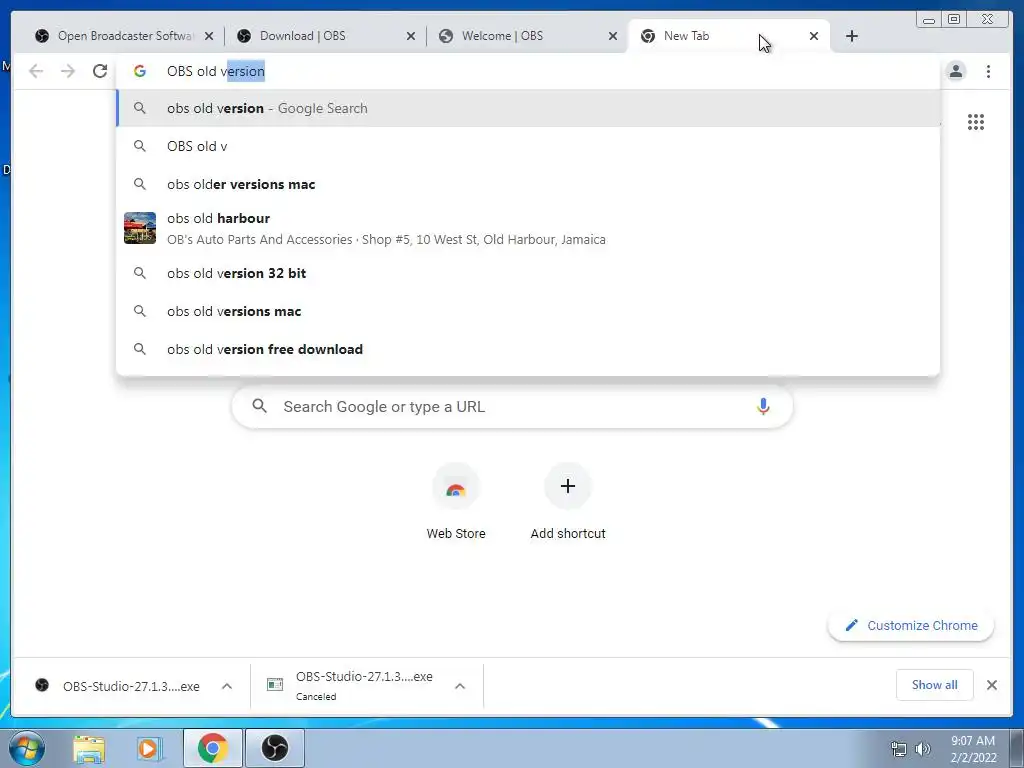The width and height of the screenshot is (1024, 768).
Task: Close the Welcome | OBS tab
Action: pos(613,36)
